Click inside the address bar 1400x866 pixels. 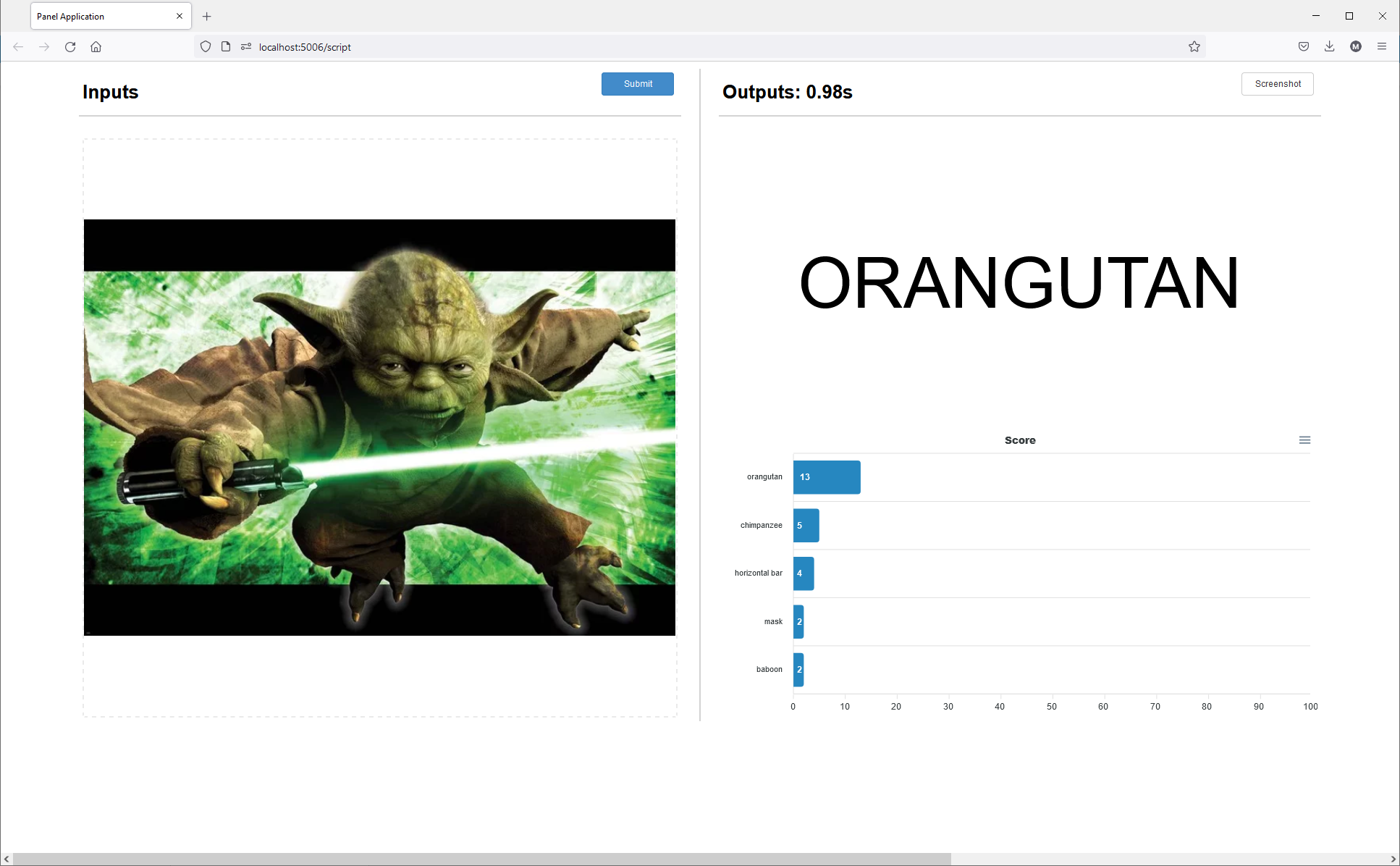[x=507, y=46]
